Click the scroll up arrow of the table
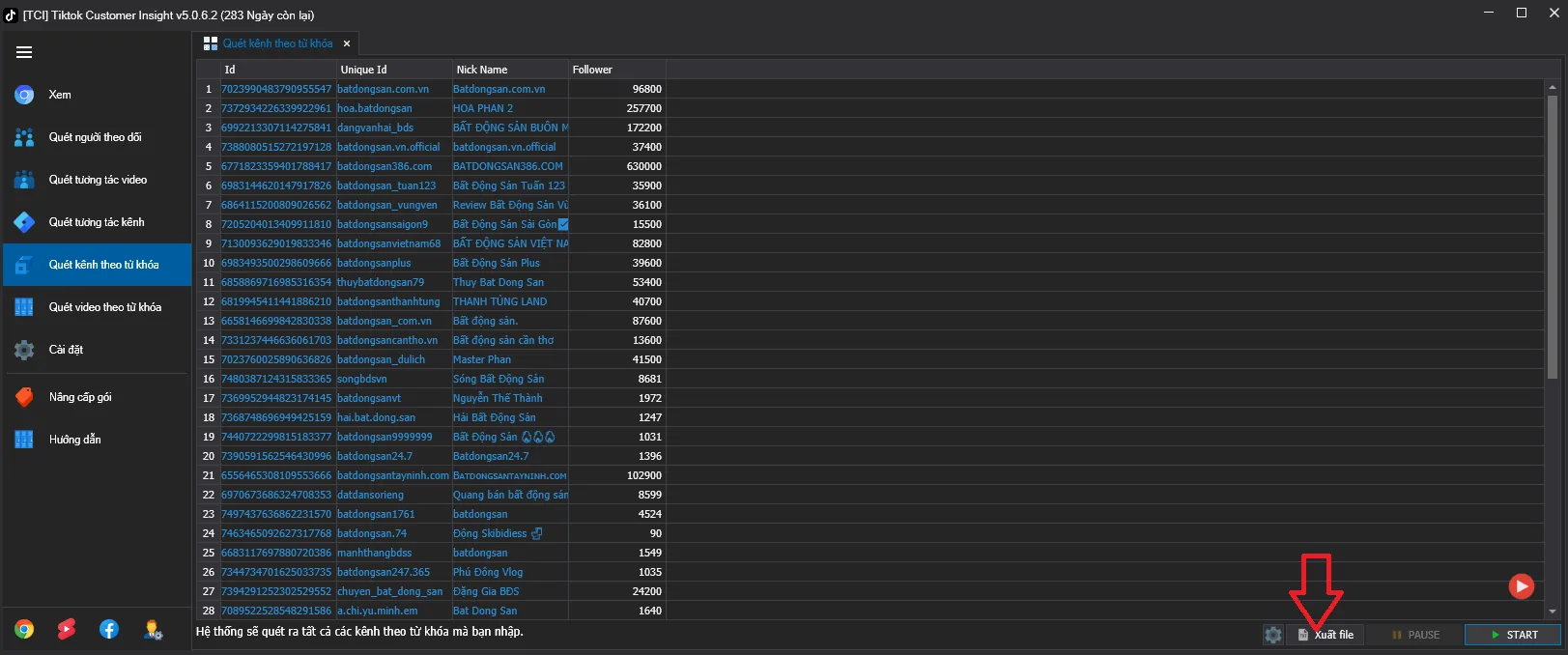The width and height of the screenshot is (1568, 655). pos(1553,87)
